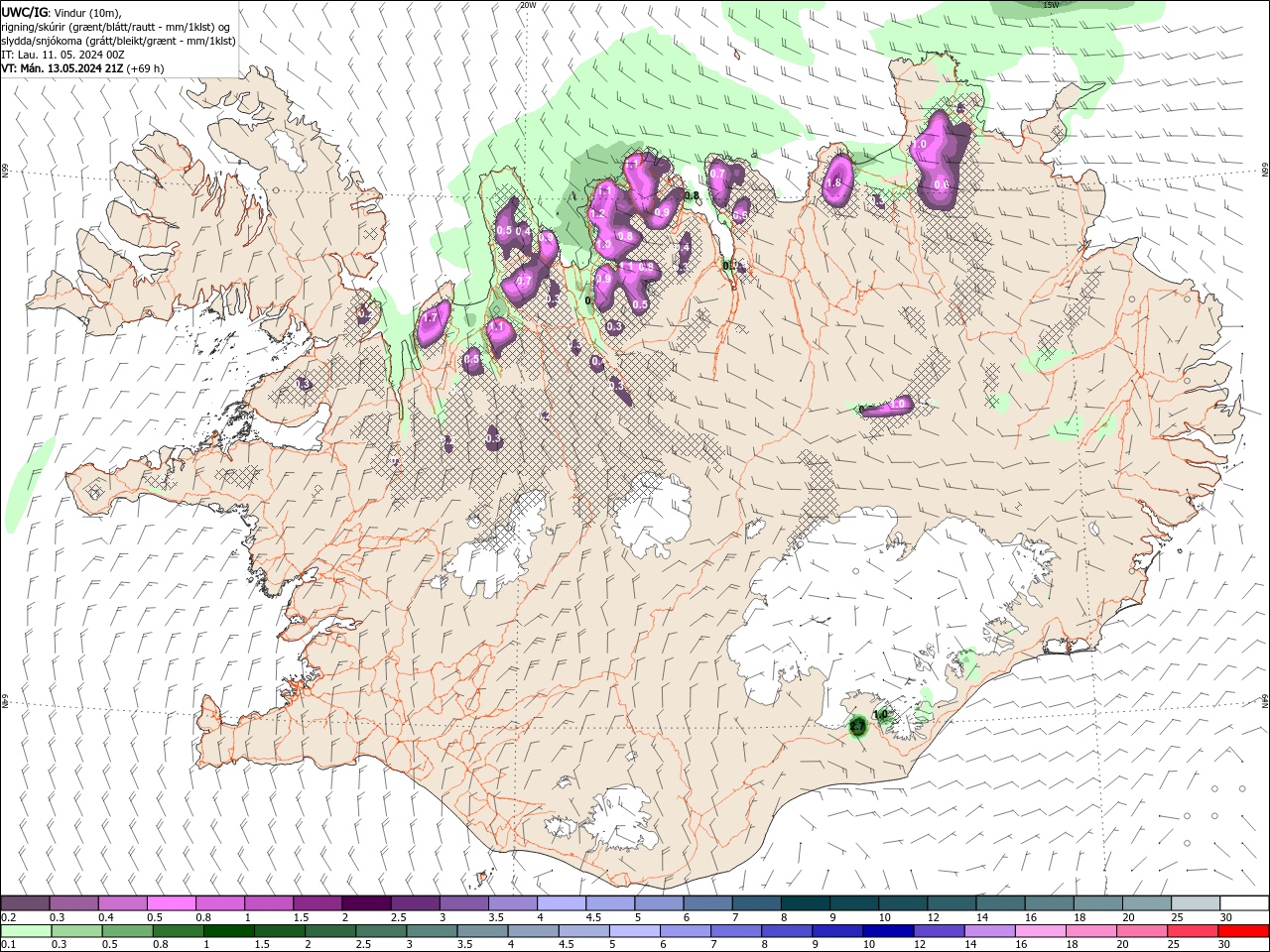Click the bright red 30 swatch in lower legend
The height and width of the screenshot is (952, 1270).
coord(1242,931)
